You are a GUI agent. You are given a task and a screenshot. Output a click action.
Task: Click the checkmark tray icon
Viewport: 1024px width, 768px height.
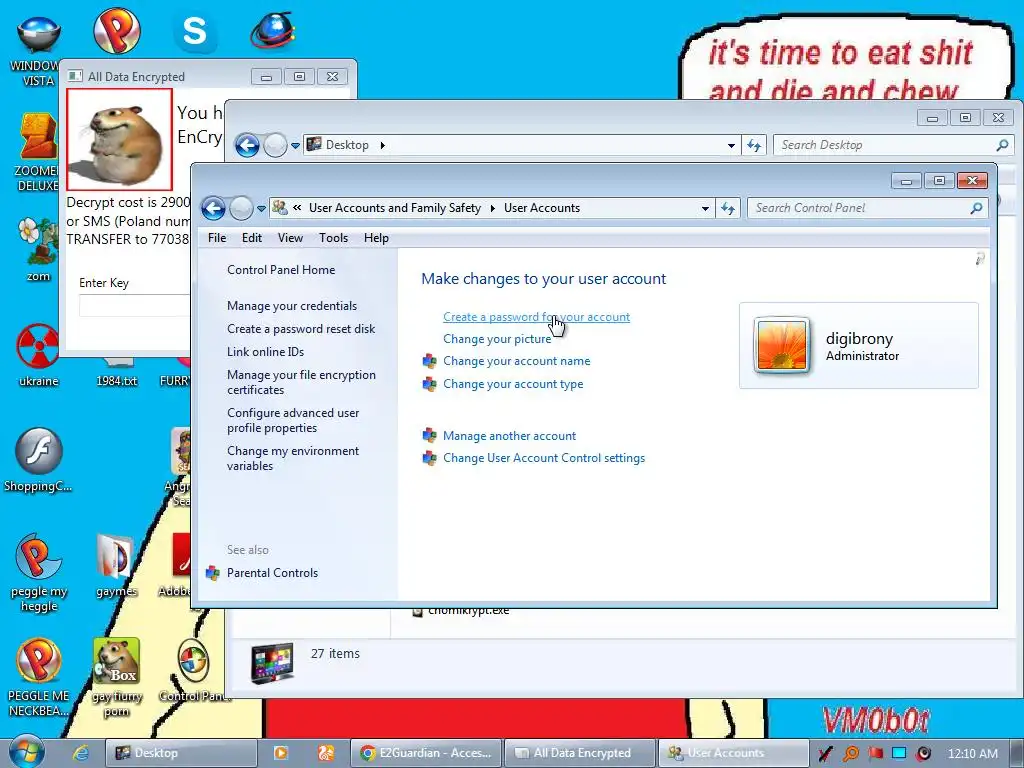(825, 753)
